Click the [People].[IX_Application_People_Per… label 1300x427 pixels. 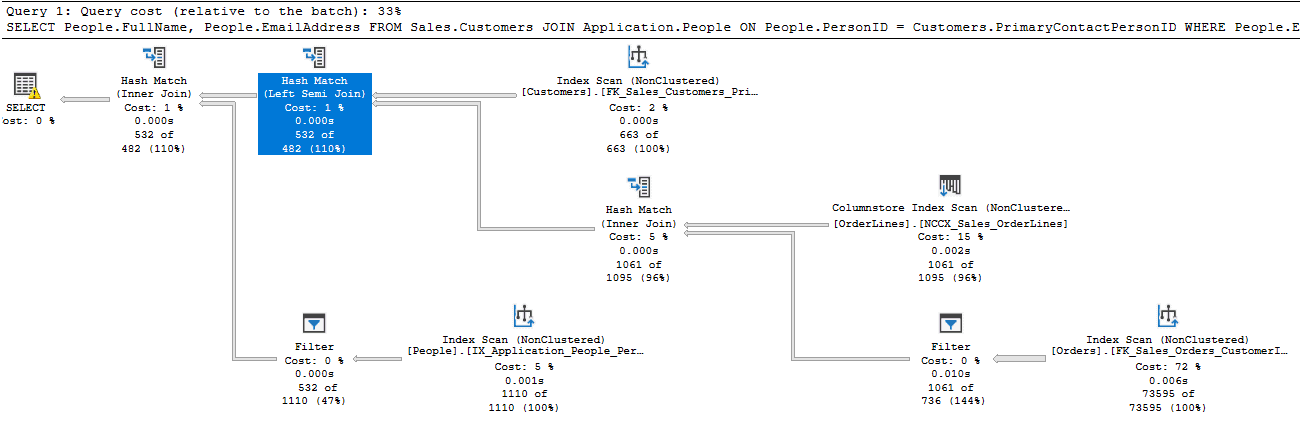pyautogui.click(x=525, y=352)
